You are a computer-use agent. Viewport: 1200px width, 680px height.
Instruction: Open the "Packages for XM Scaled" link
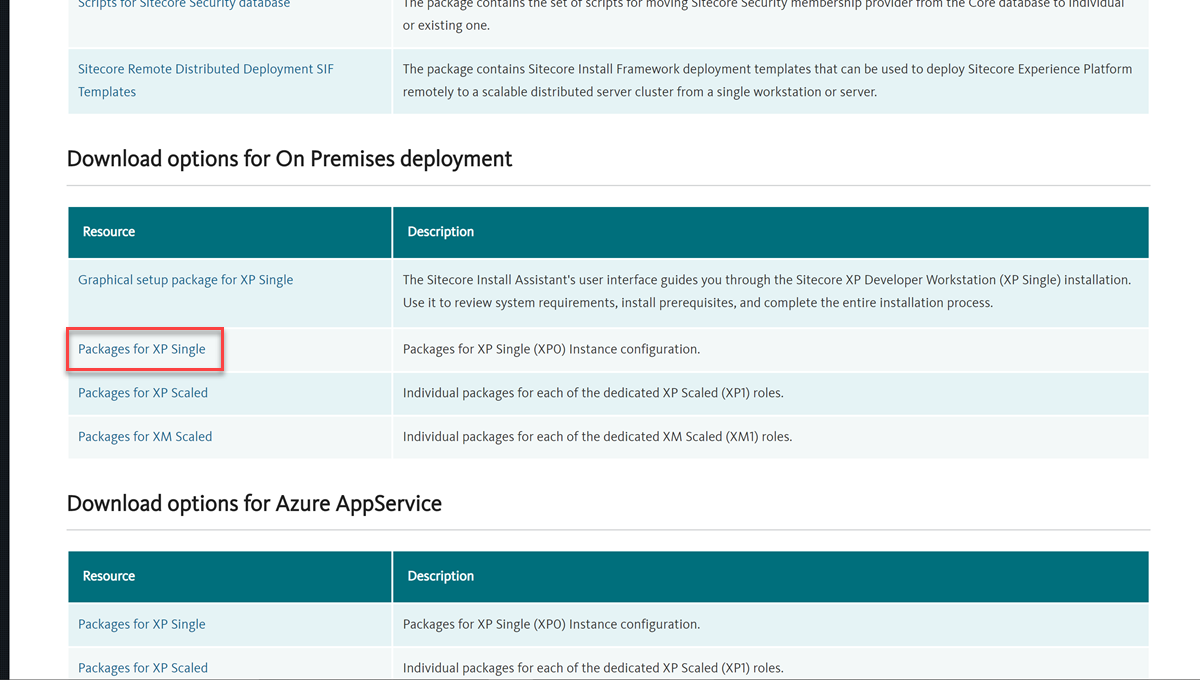(144, 436)
